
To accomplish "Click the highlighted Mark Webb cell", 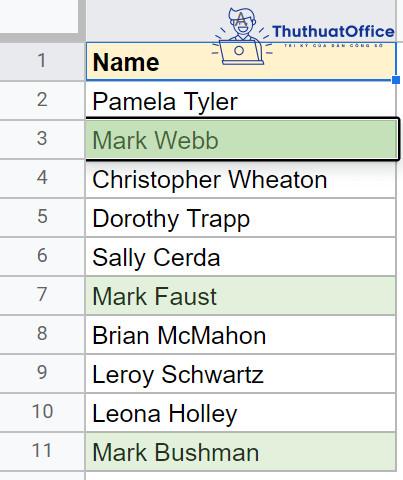I will [x=242, y=139].
